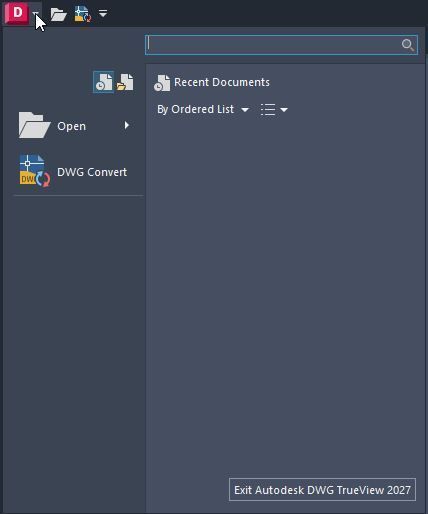Exit Autodesk DWG TrueView 2027
This screenshot has height=514, width=428.
click(322, 490)
